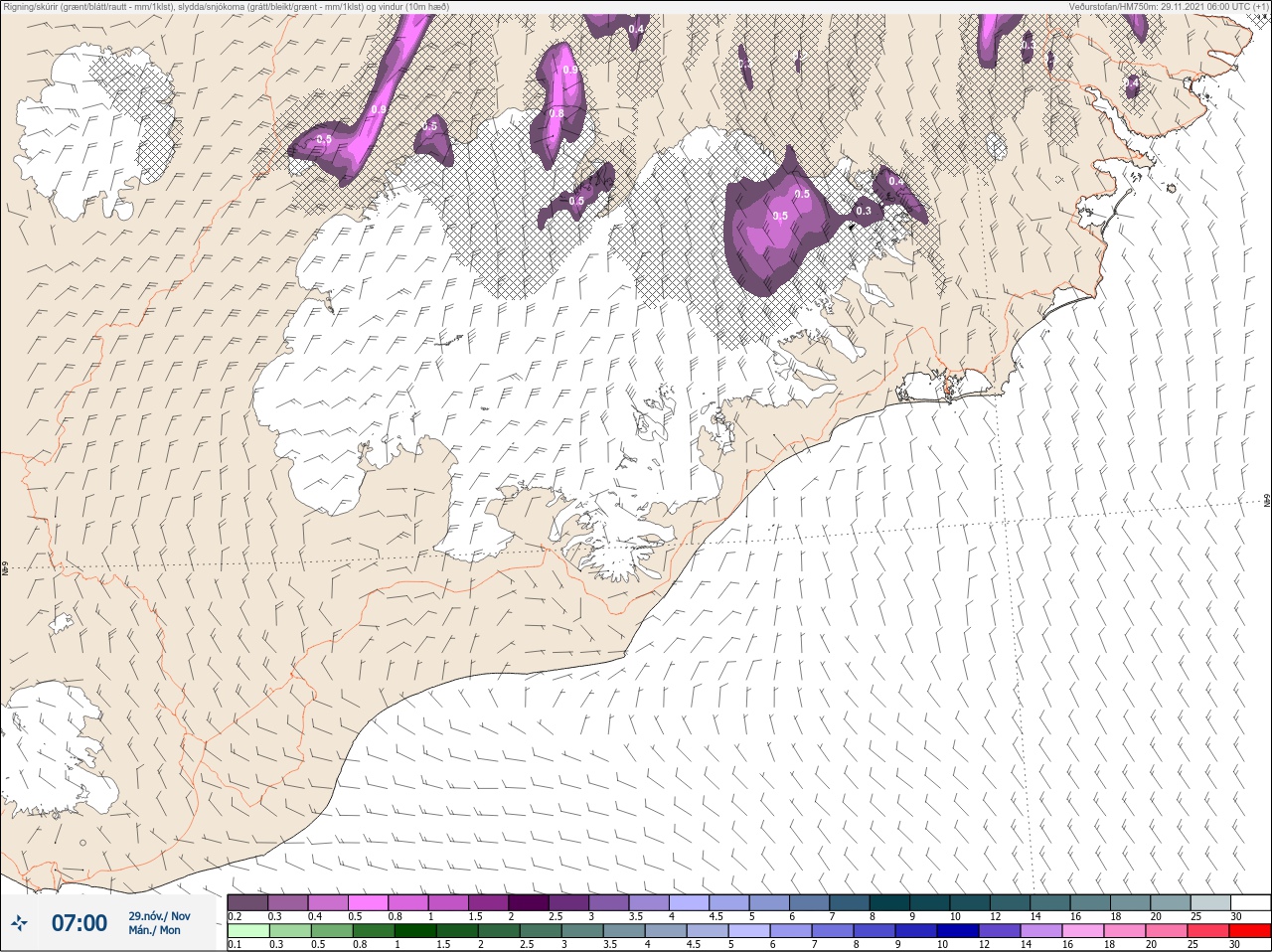Click the 0.3 precipitation value on the map

click(x=864, y=211)
